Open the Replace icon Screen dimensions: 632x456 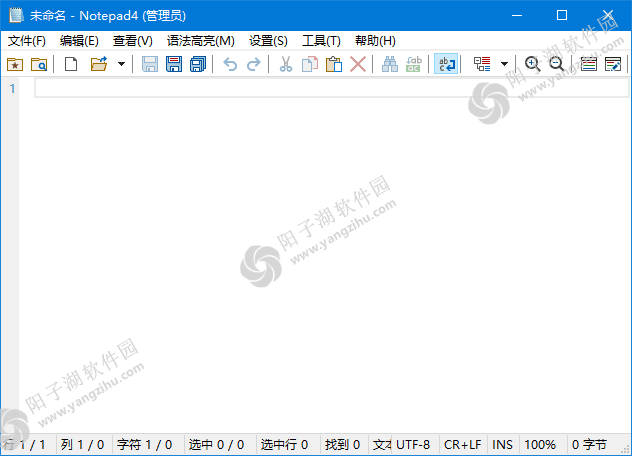pos(414,64)
